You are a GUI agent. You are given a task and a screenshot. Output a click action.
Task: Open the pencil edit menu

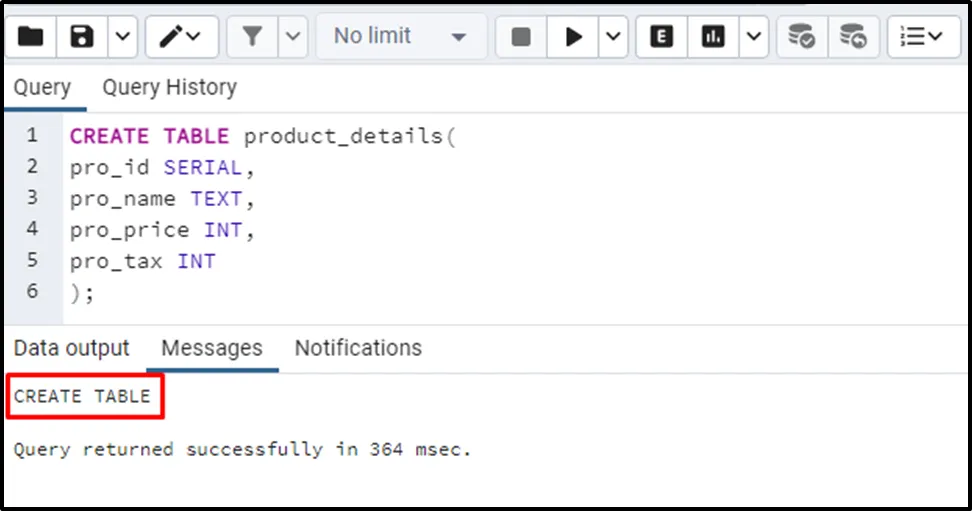(181, 37)
